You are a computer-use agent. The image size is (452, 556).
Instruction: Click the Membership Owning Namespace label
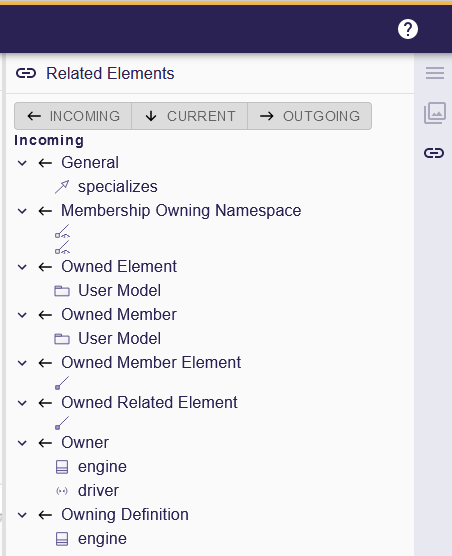[181, 211]
